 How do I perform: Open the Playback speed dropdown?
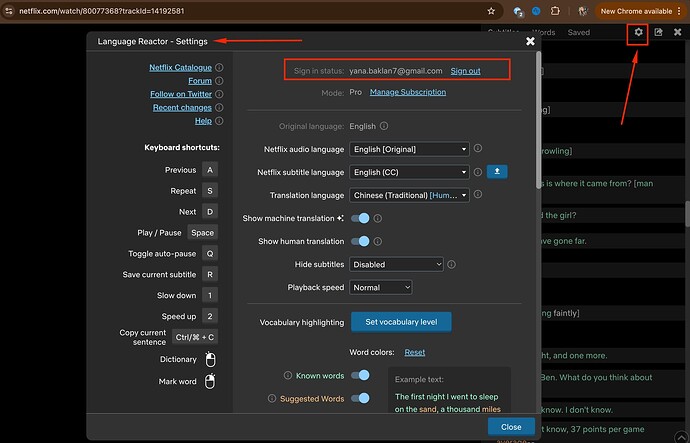380,287
